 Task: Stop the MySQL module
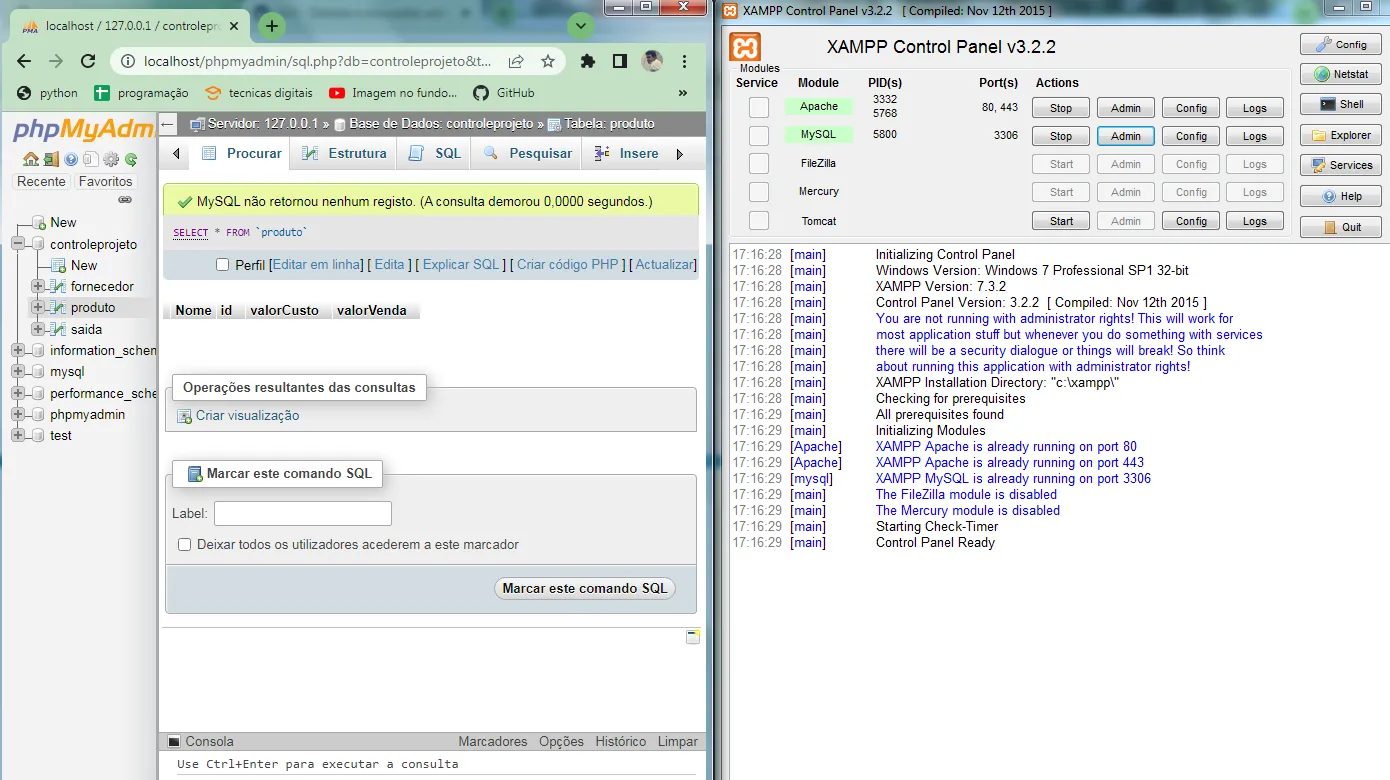[x=1061, y=136]
